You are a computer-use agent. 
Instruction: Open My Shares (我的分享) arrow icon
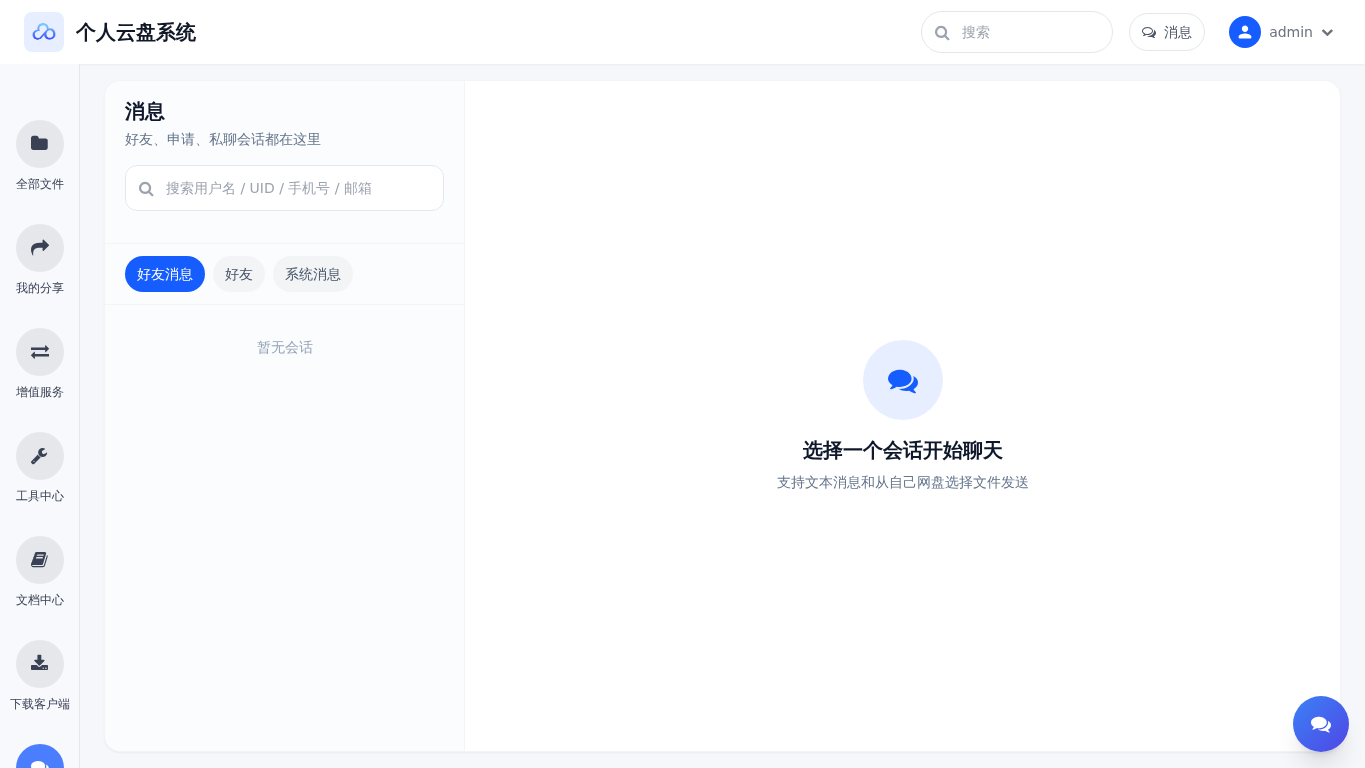(40, 248)
